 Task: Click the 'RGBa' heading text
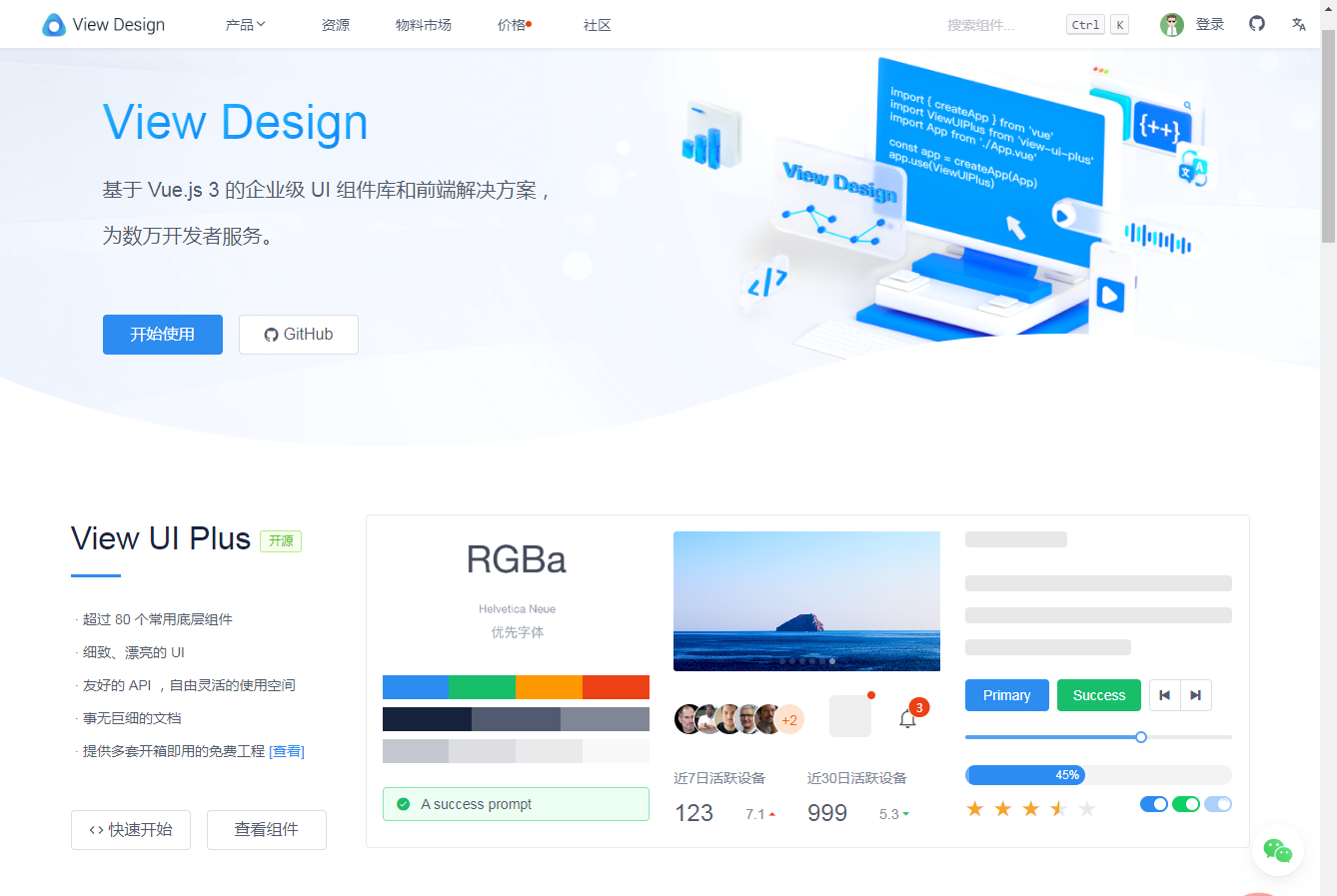coord(517,559)
